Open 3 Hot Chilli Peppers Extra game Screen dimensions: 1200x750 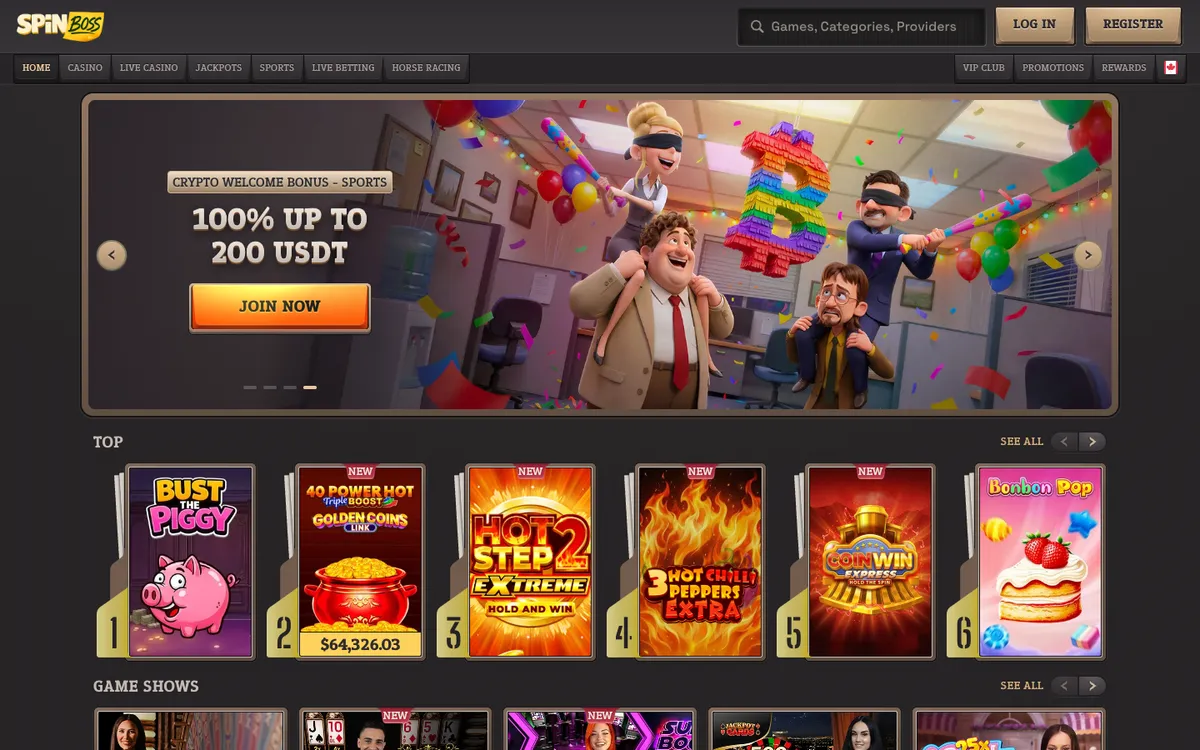pos(700,561)
